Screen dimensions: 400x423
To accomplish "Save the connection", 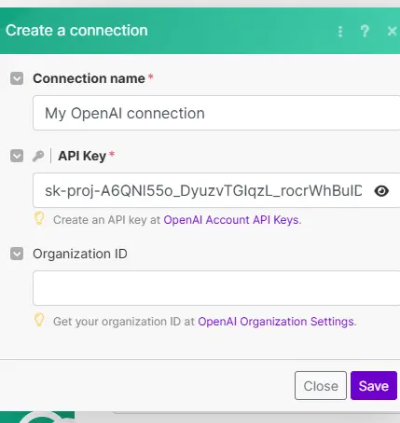I will (374, 385).
